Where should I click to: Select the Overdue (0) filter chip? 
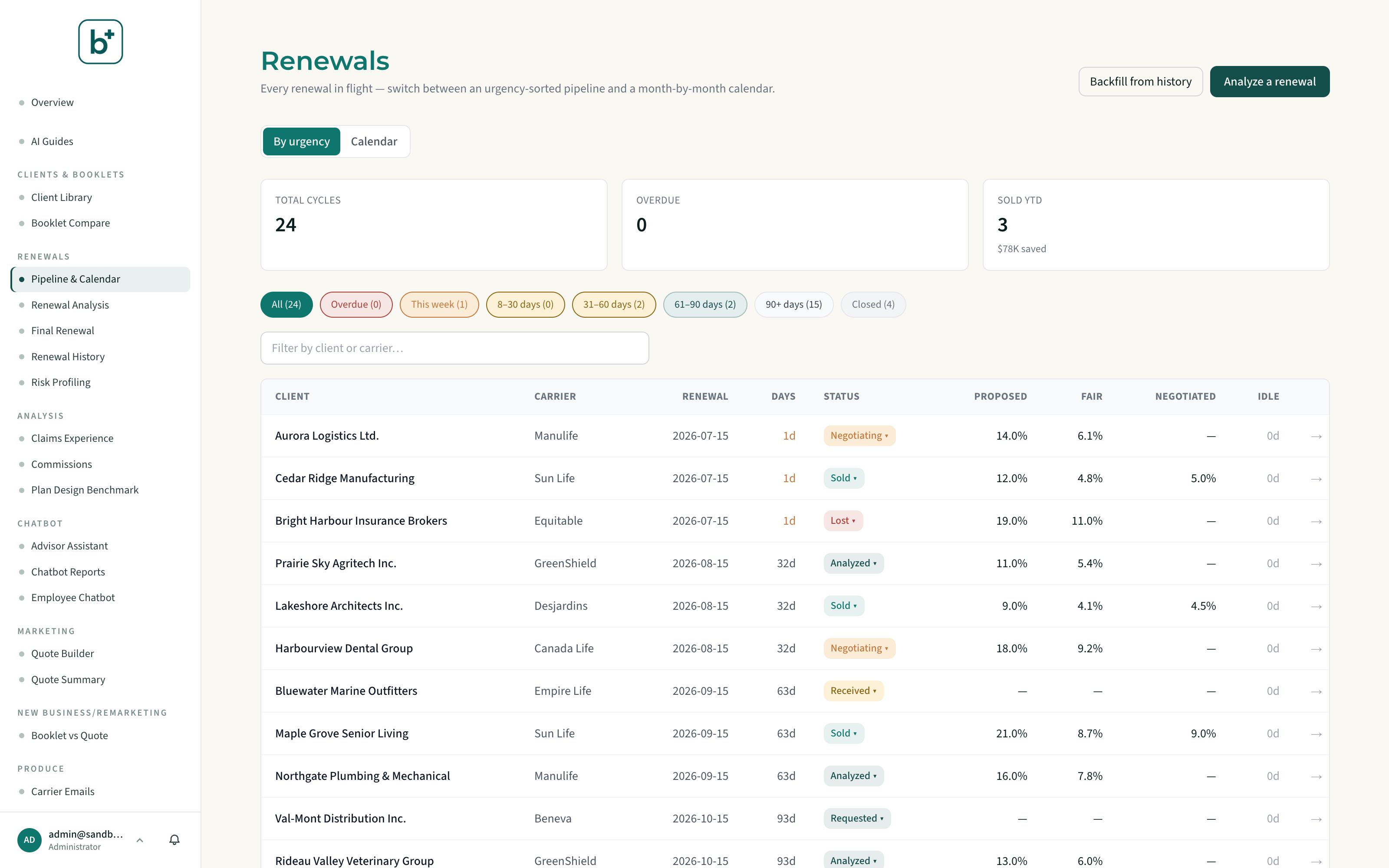coord(356,304)
